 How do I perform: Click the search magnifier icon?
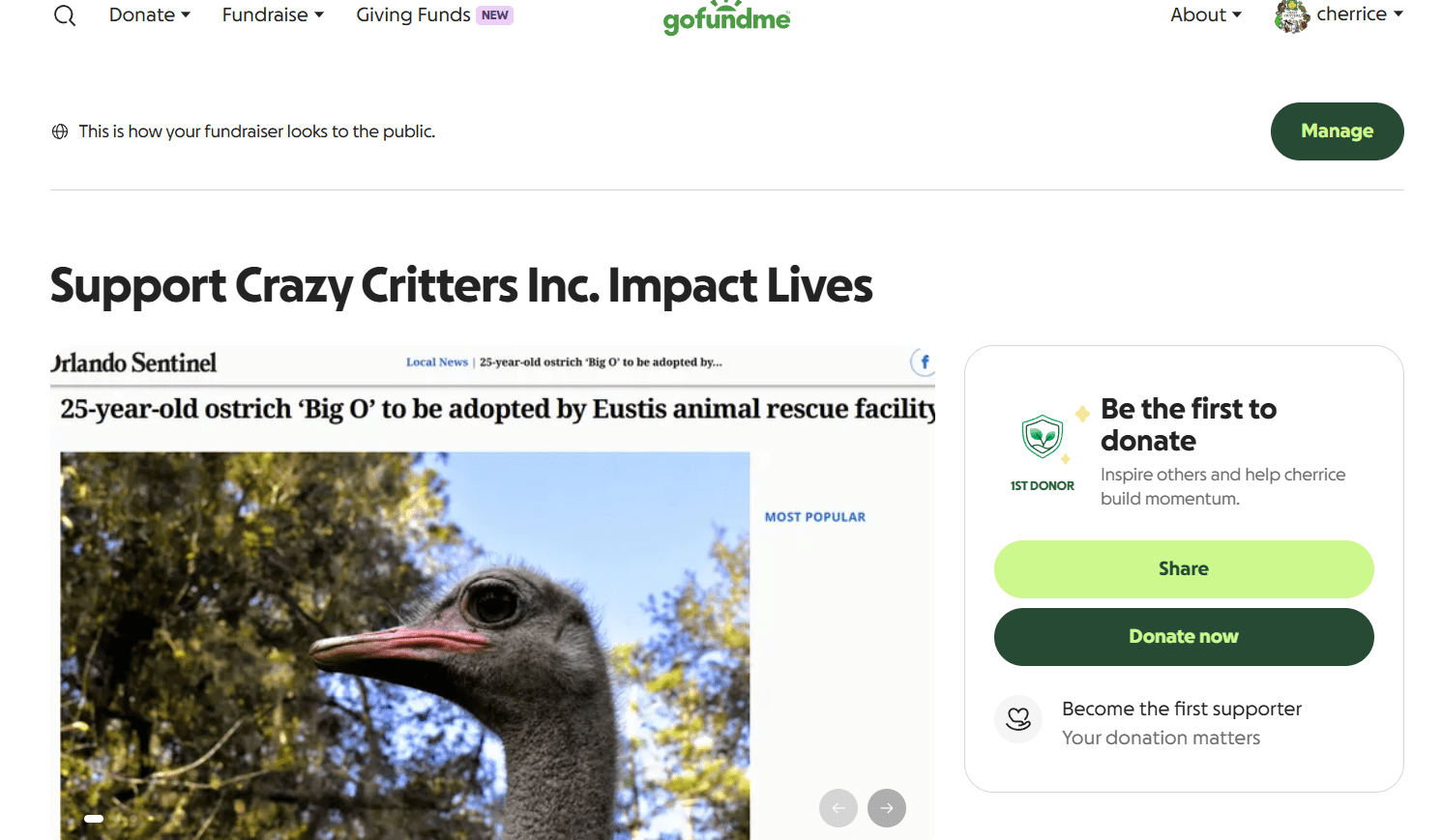[65, 15]
